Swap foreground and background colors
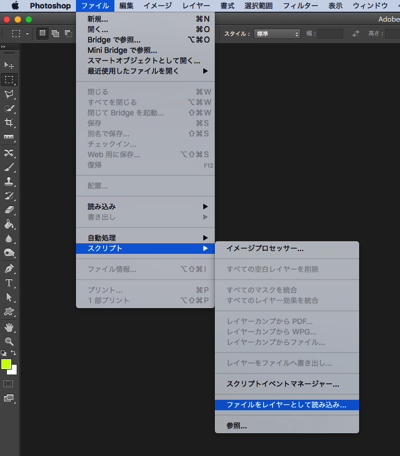This screenshot has height=456, width=400. pos(13,353)
